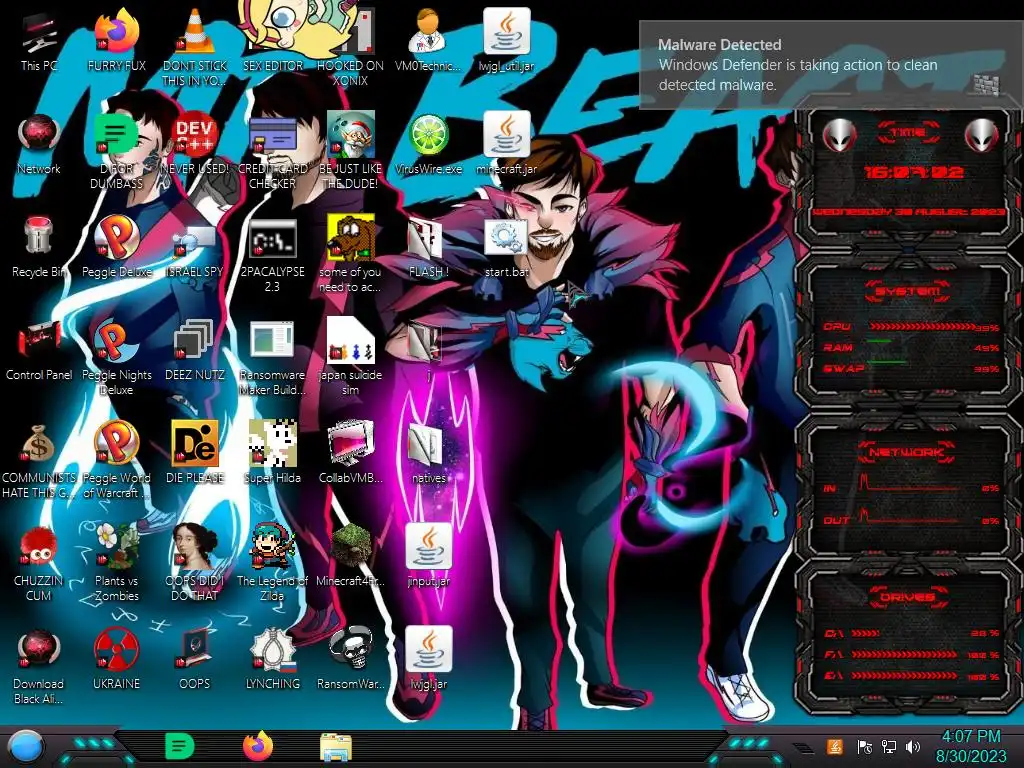Image resolution: width=1024 pixels, height=768 pixels.
Task: Open the This PC desktop icon
Action: (39, 41)
